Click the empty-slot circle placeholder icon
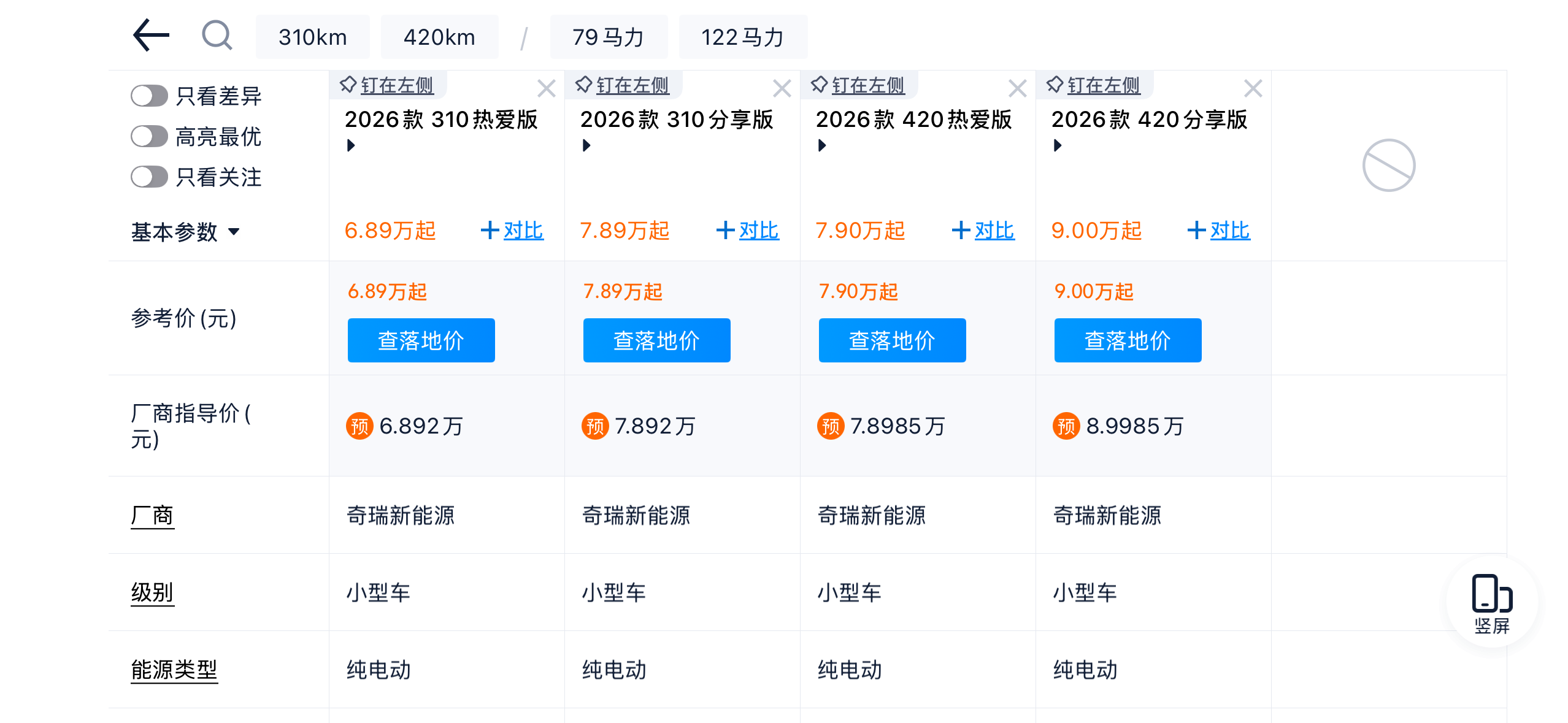 pos(1388,166)
